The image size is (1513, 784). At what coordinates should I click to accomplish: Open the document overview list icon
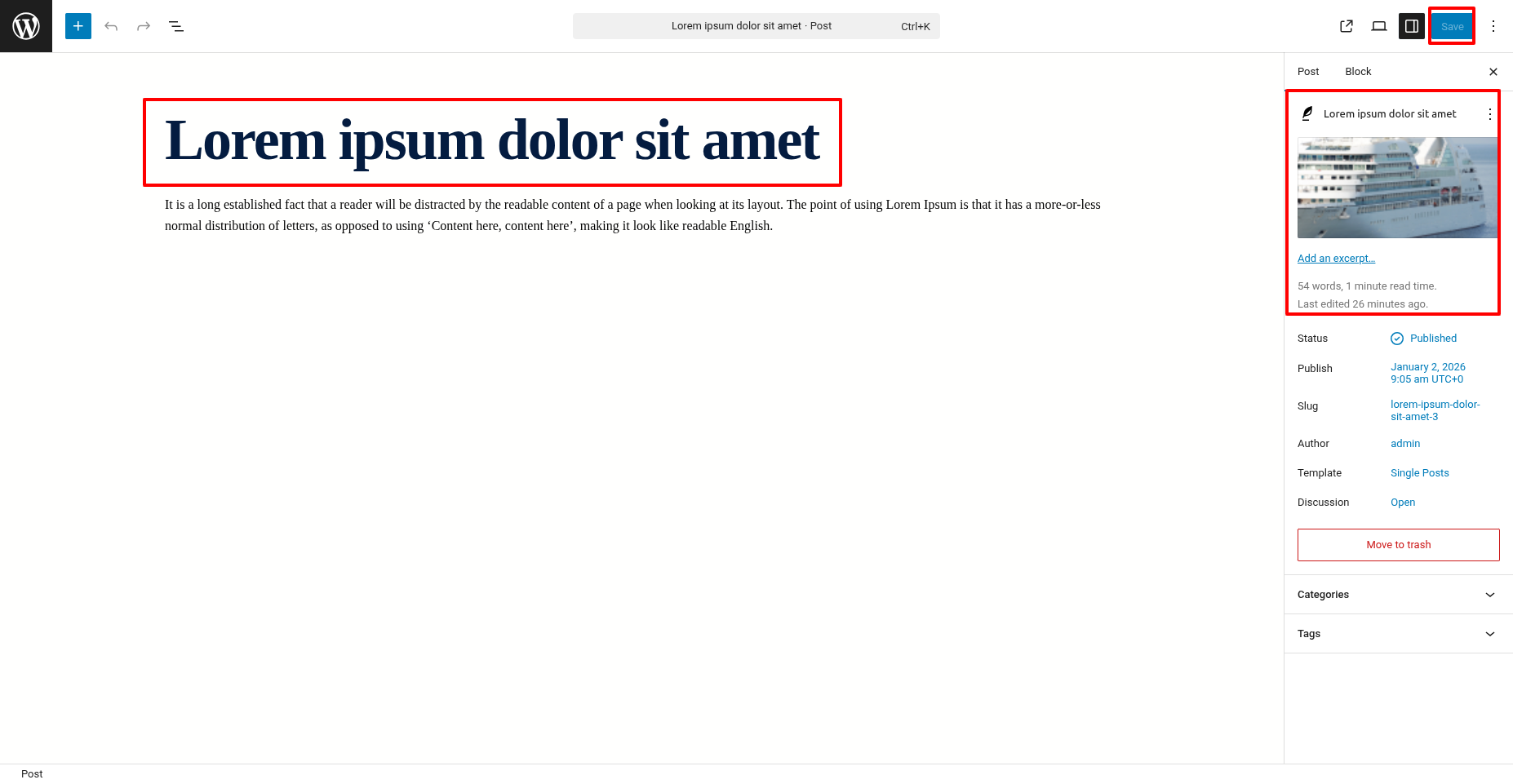click(x=176, y=26)
